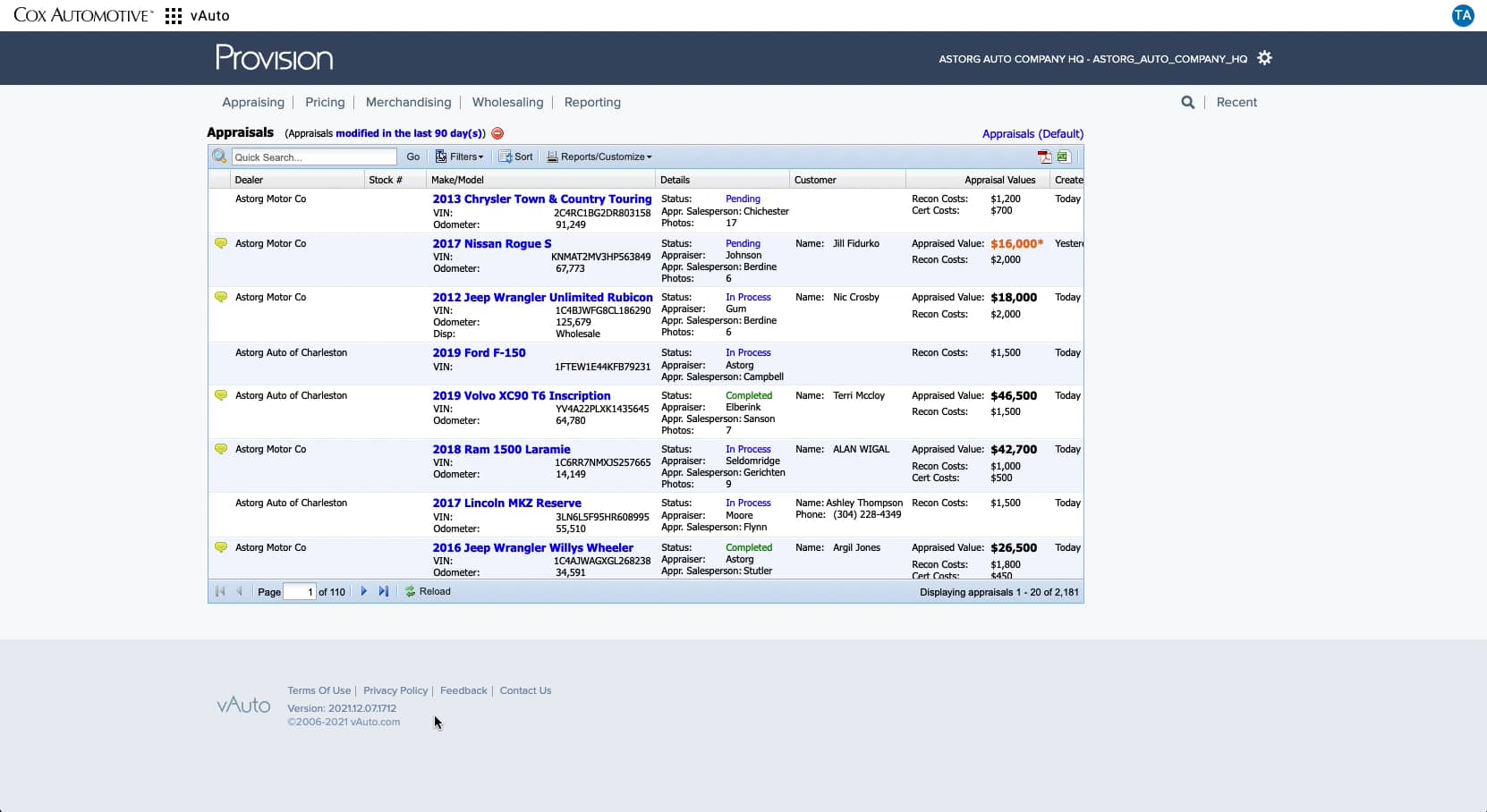Click the Pending status on the Chrysler row
Viewport: 1487px width, 812px height.
point(743,199)
